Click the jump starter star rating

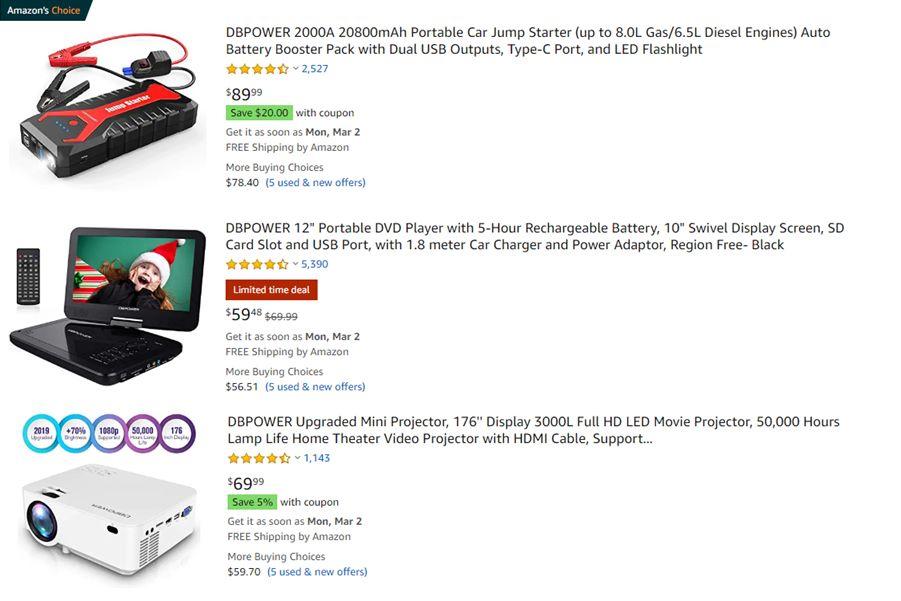click(257, 69)
